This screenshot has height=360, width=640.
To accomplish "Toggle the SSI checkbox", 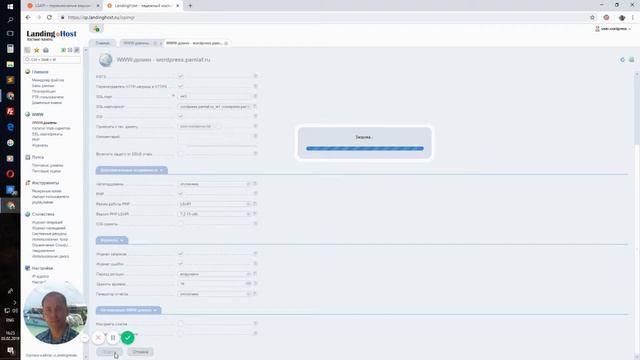I will pyautogui.click(x=180, y=116).
